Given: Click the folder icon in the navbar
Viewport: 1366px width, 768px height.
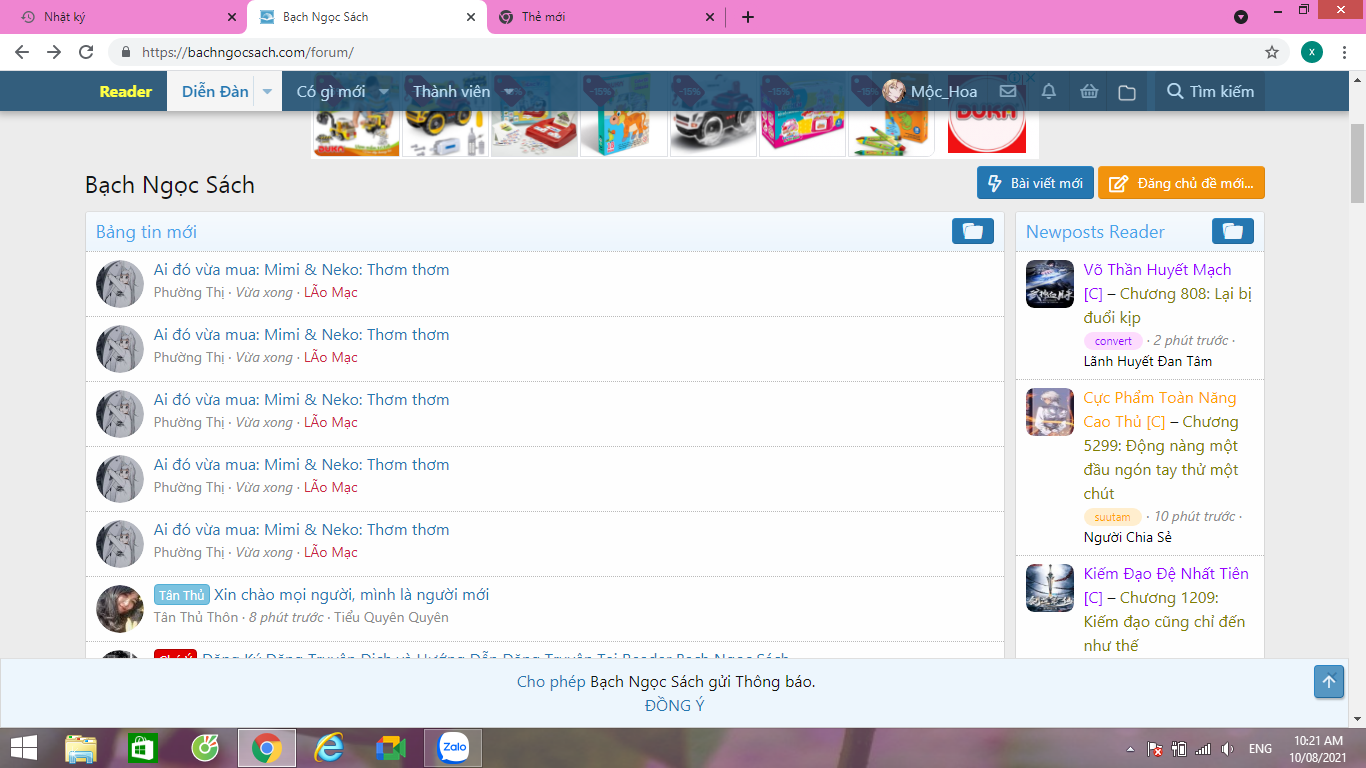Looking at the screenshot, I should point(1127,92).
